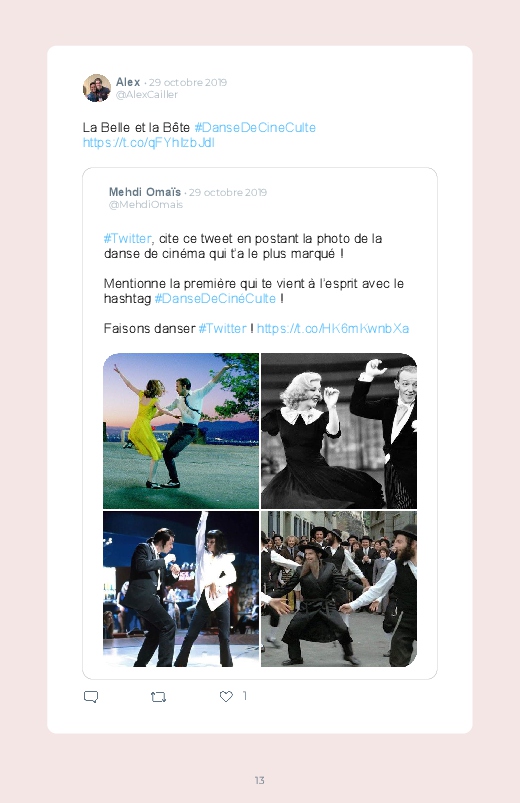This screenshot has width=520, height=803.
Task: Click first #Twitter hashtag in quoted tweet
Action: coord(128,239)
